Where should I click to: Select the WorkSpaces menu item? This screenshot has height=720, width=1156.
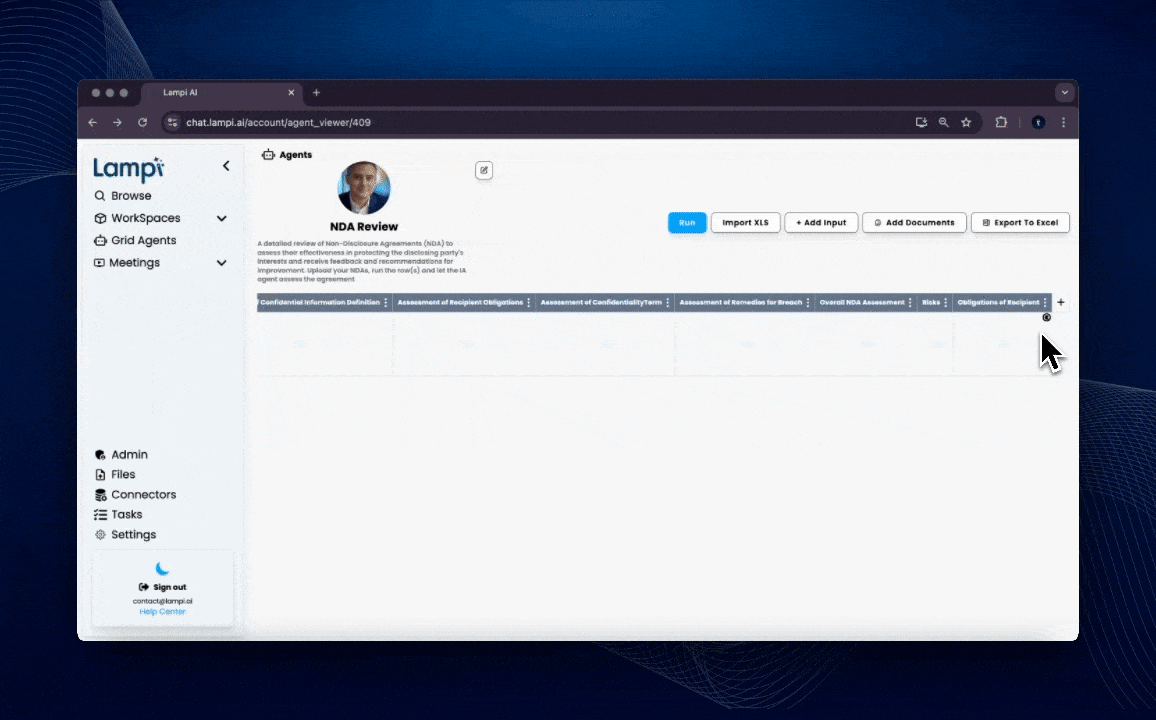[x=137, y=218]
